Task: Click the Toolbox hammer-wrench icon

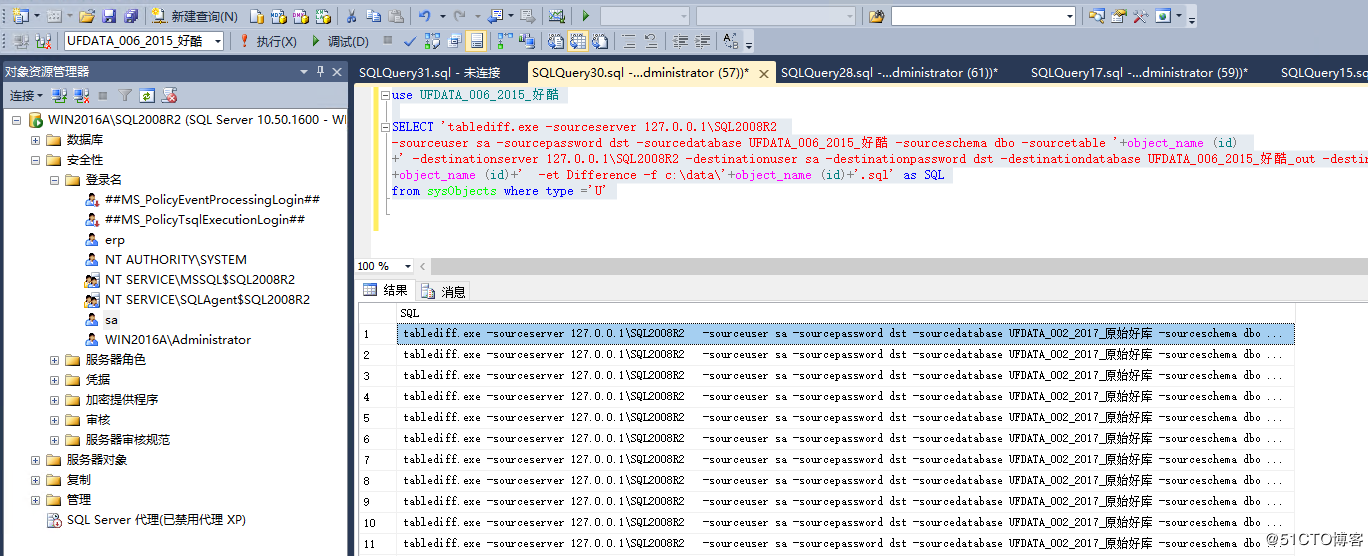Action: point(1141,16)
